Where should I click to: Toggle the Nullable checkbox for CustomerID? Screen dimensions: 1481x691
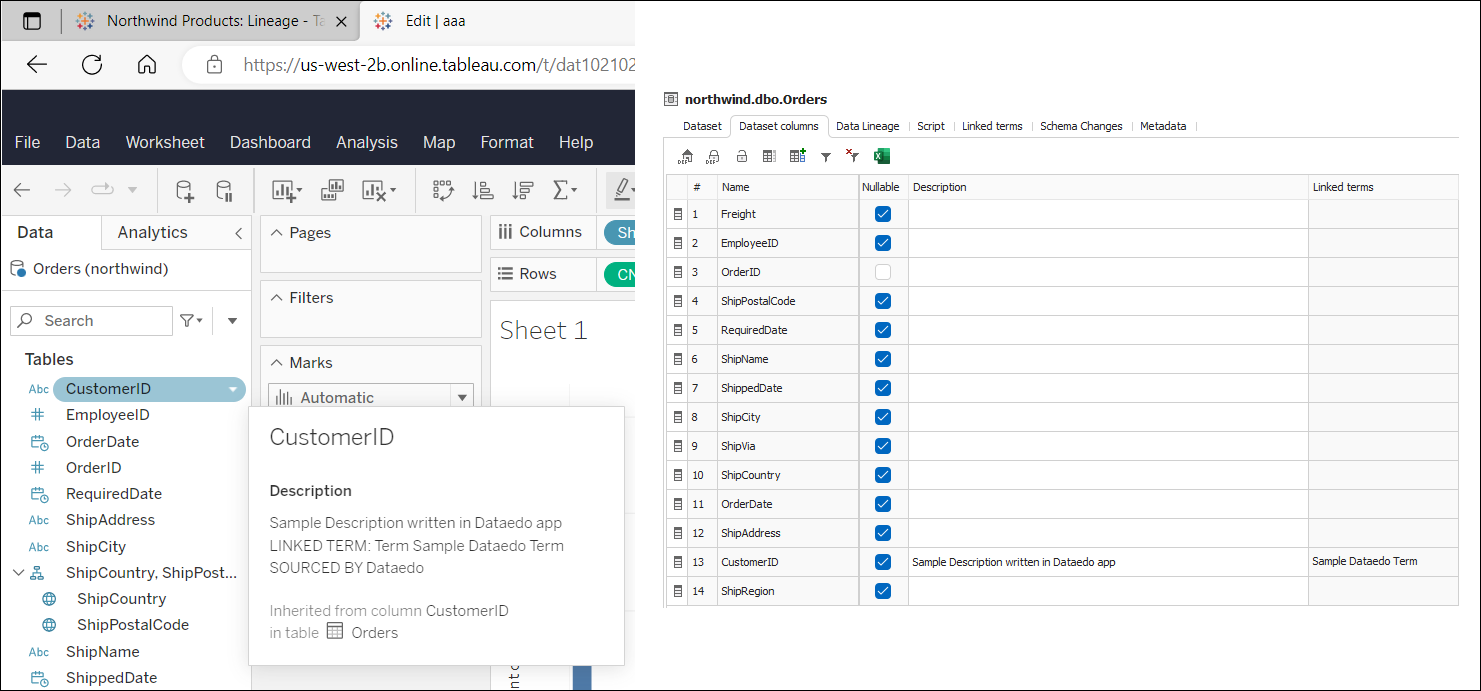coord(883,562)
